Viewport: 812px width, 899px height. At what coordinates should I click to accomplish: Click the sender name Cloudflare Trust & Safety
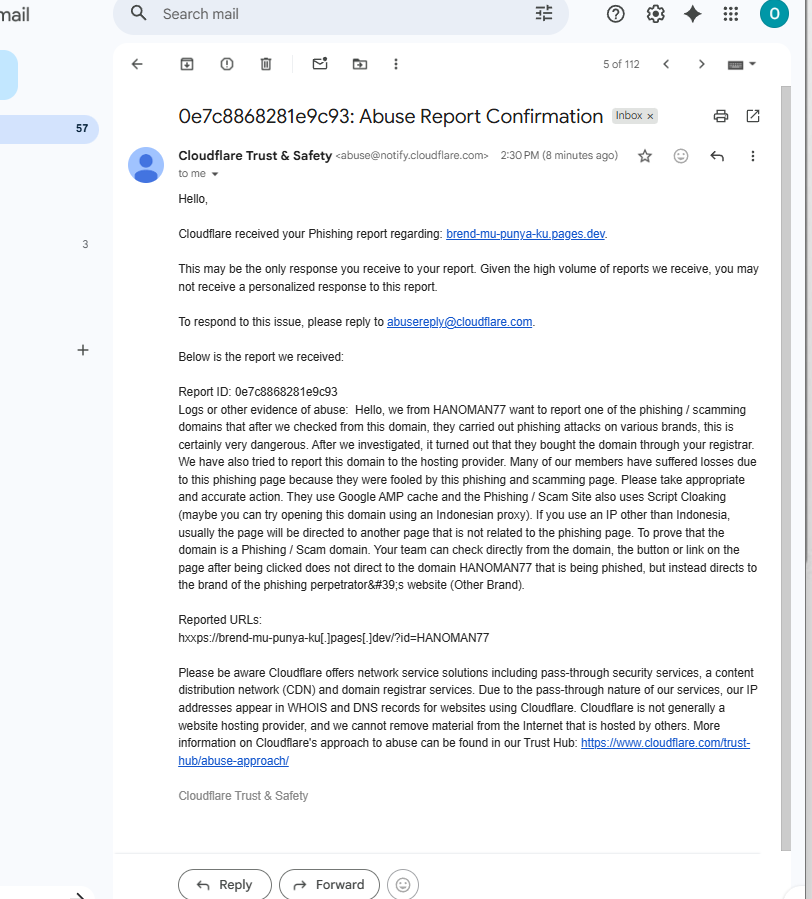point(255,156)
